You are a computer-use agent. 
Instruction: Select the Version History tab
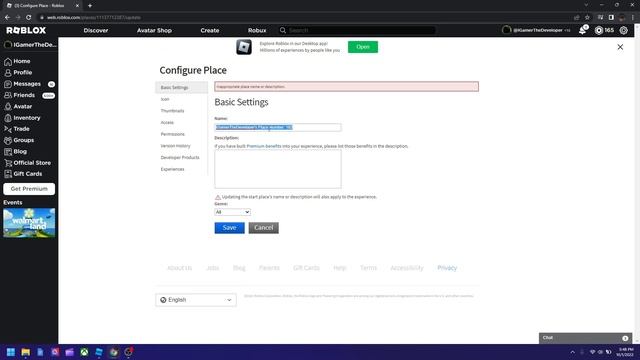point(176,146)
